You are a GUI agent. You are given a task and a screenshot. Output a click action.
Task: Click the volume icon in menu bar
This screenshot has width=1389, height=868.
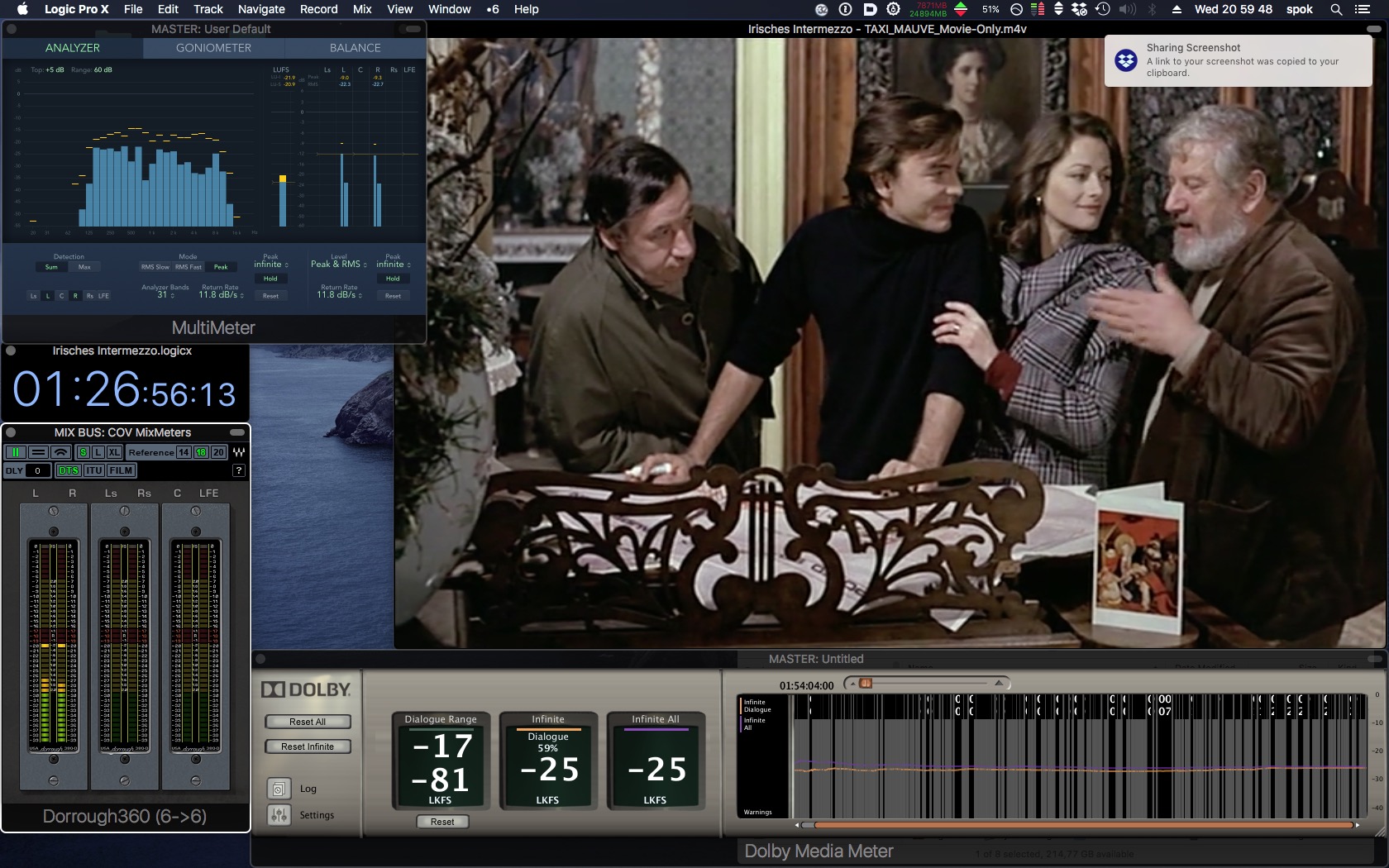coord(1128,9)
